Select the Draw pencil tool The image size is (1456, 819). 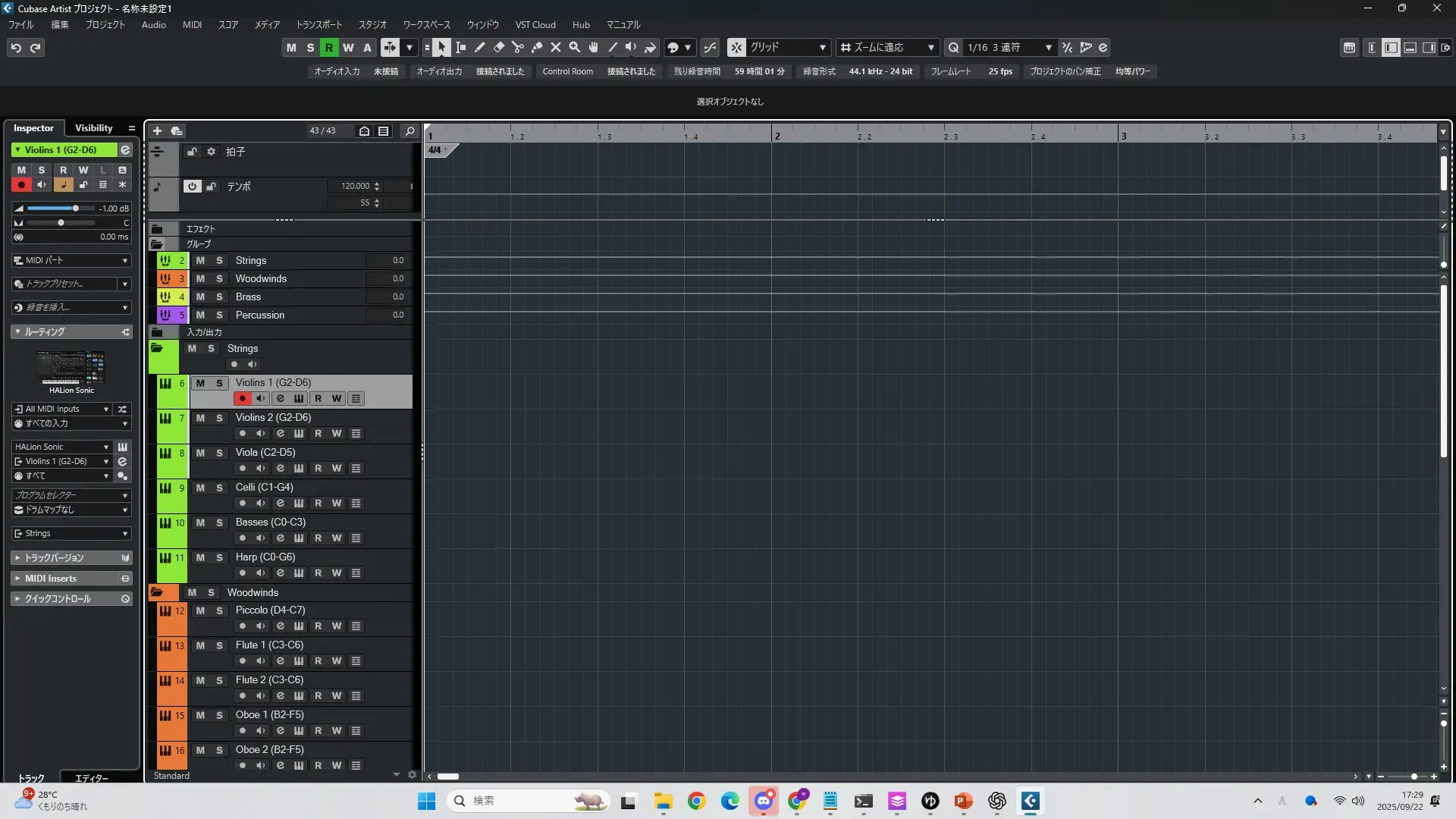480,48
